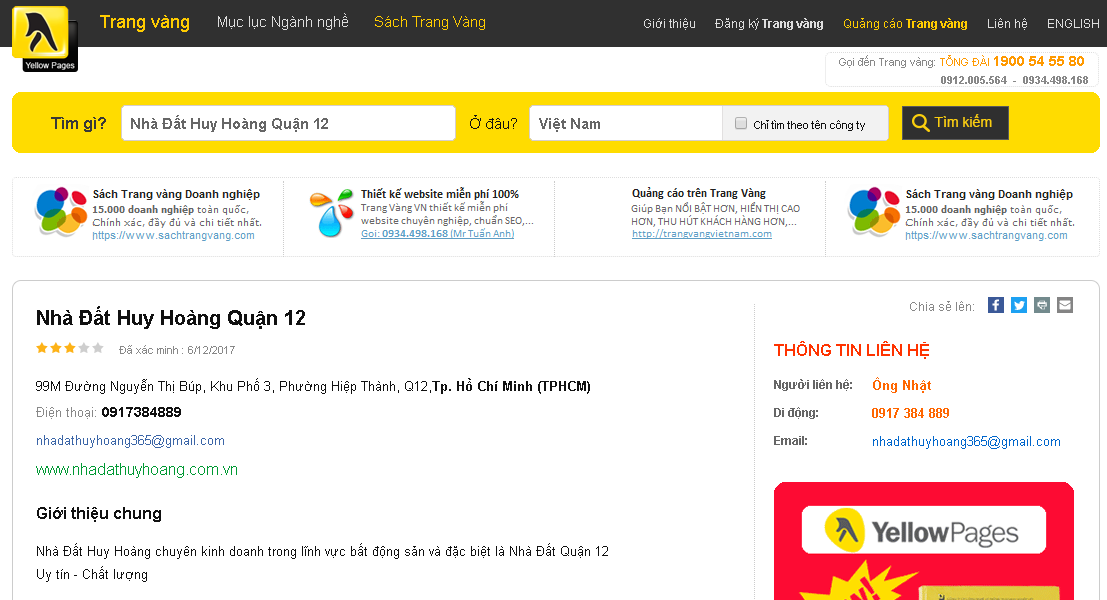The width and height of the screenshot is (1107, 600).
Task: Click the three-star rating under company name
Action: 70,348
